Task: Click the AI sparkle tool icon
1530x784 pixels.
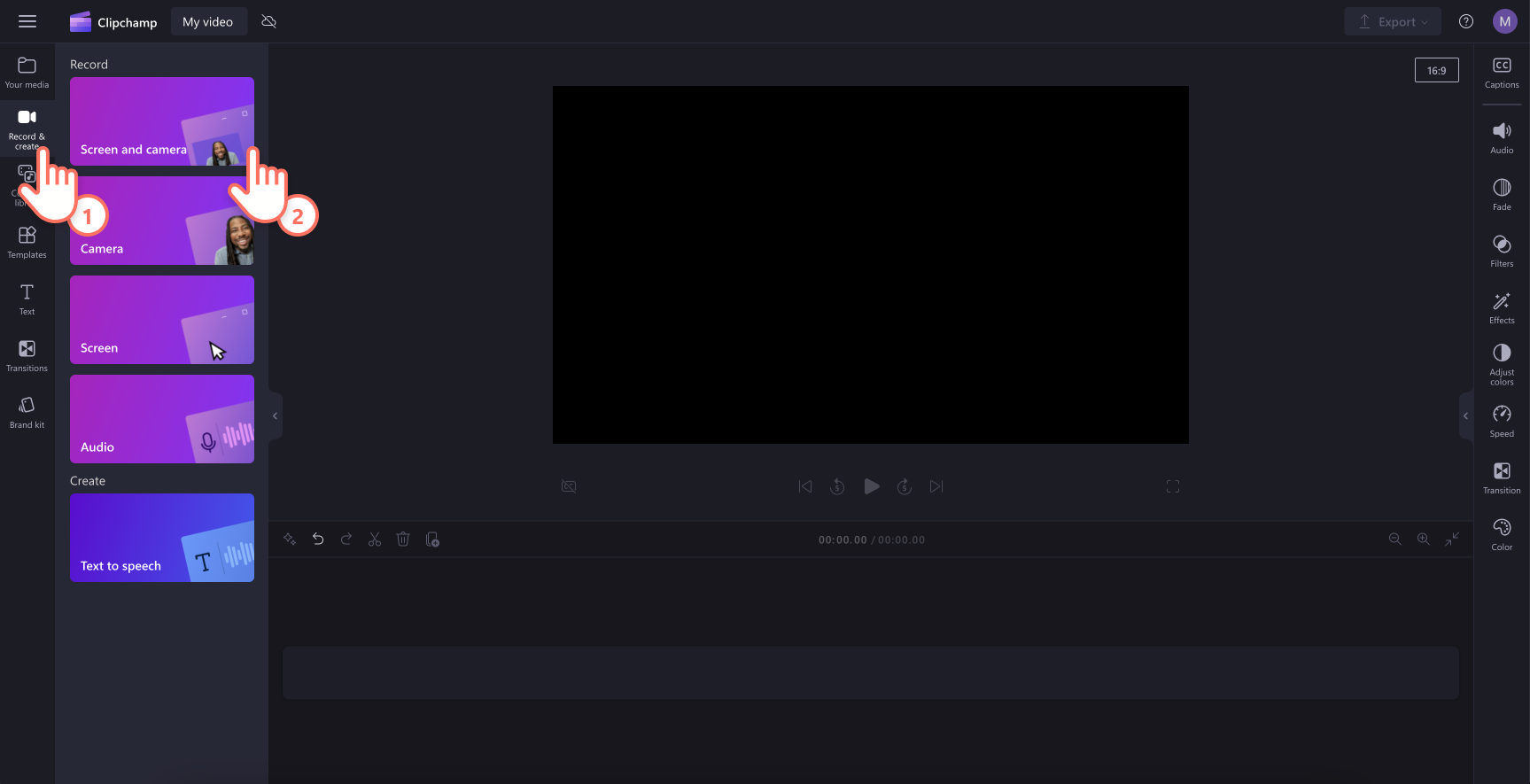Action: [x=290, y=539]
